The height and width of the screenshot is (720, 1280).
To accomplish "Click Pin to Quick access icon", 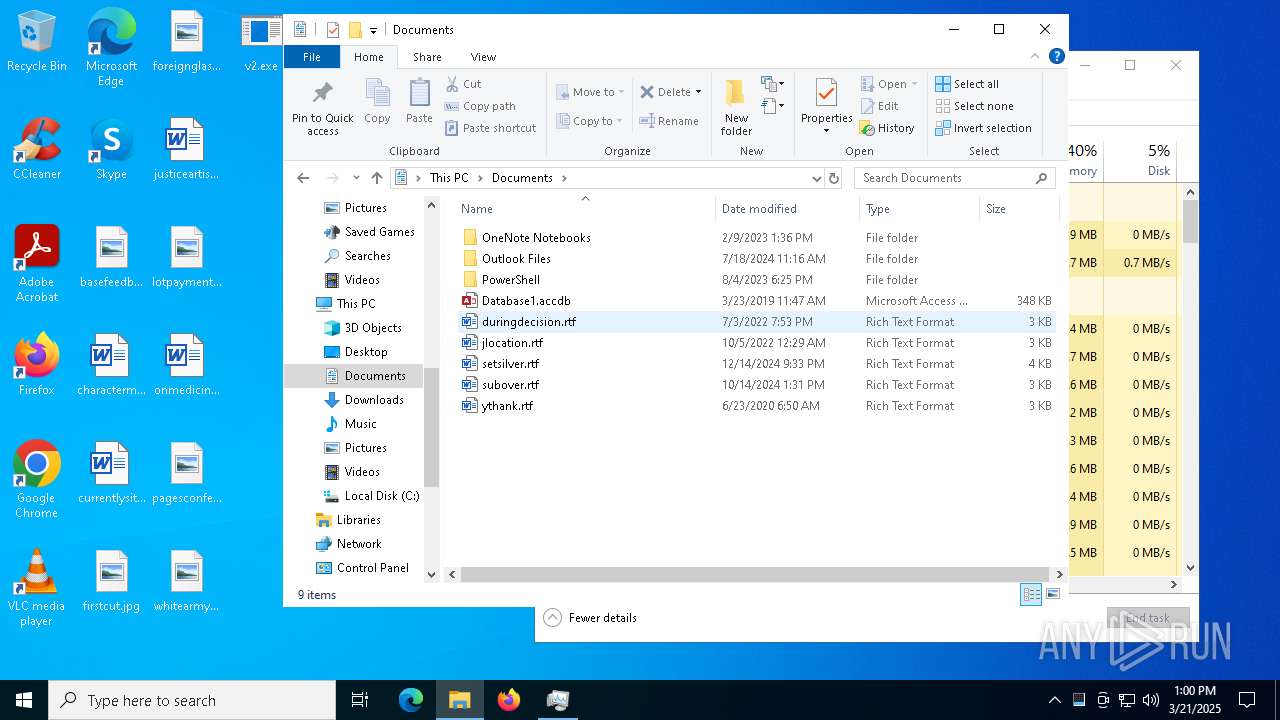I will click(x=322, y=108).
